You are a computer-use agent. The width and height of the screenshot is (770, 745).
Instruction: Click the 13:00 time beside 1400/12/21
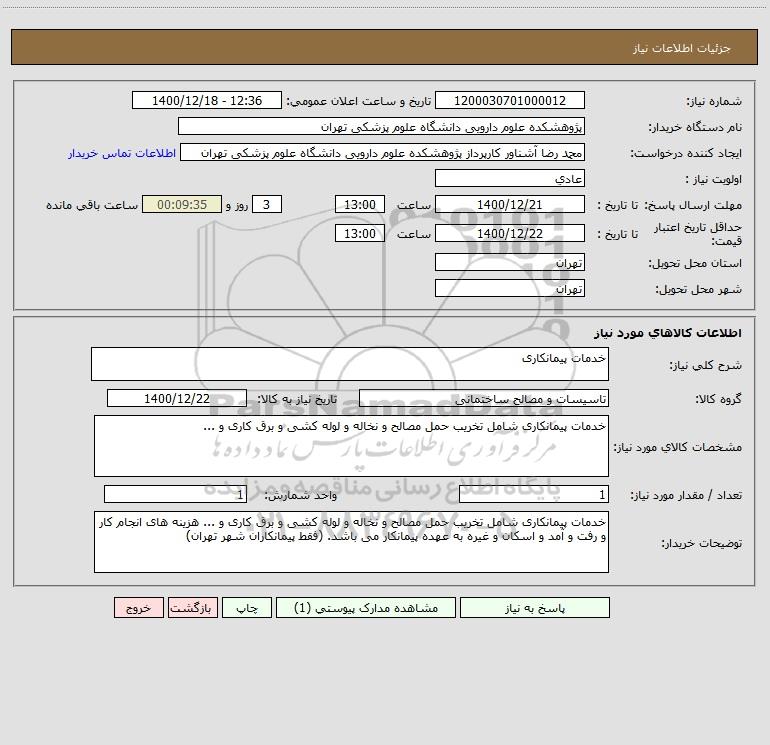coord(359,204)
